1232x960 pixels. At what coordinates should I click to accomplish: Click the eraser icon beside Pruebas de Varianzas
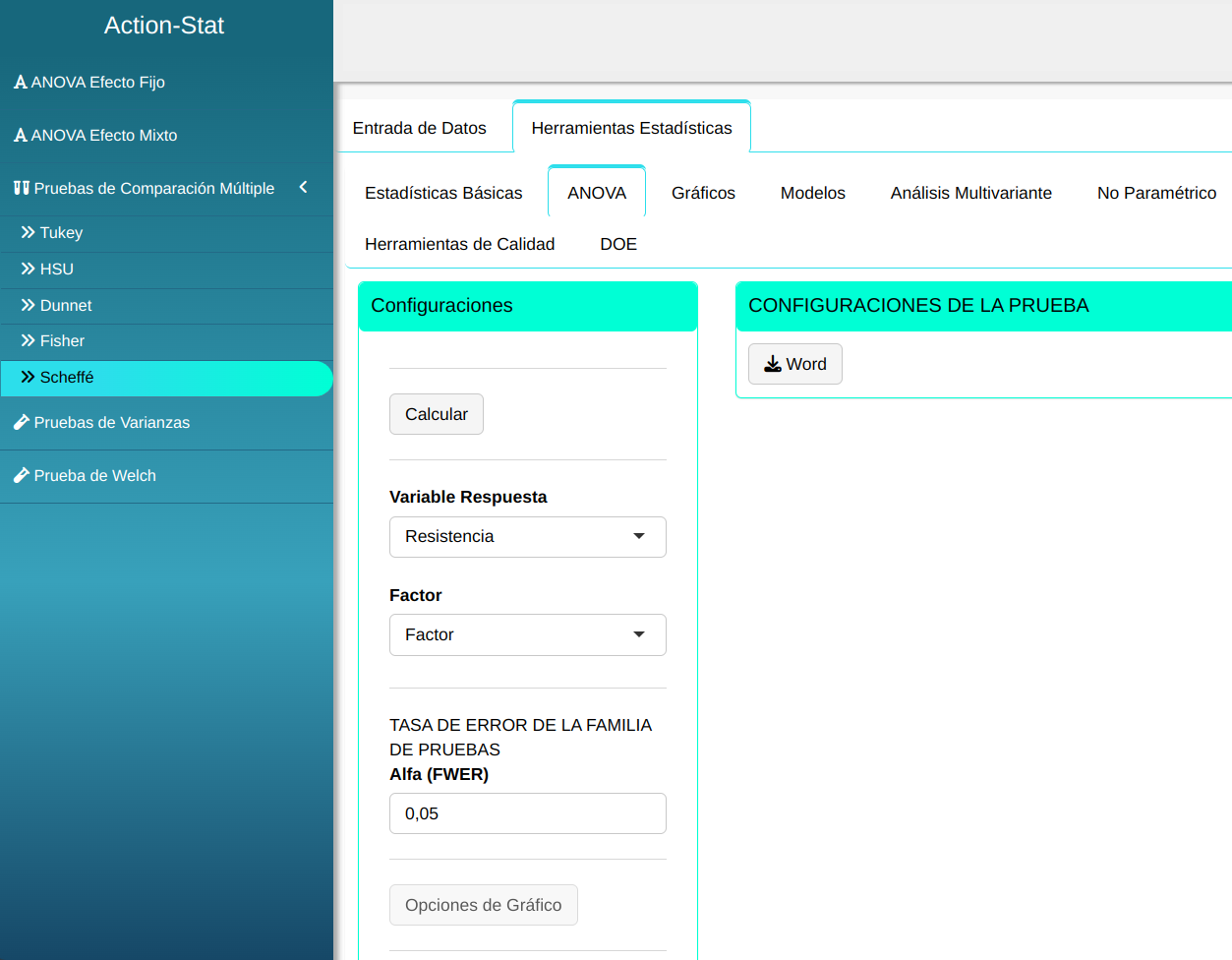point(21,422)
